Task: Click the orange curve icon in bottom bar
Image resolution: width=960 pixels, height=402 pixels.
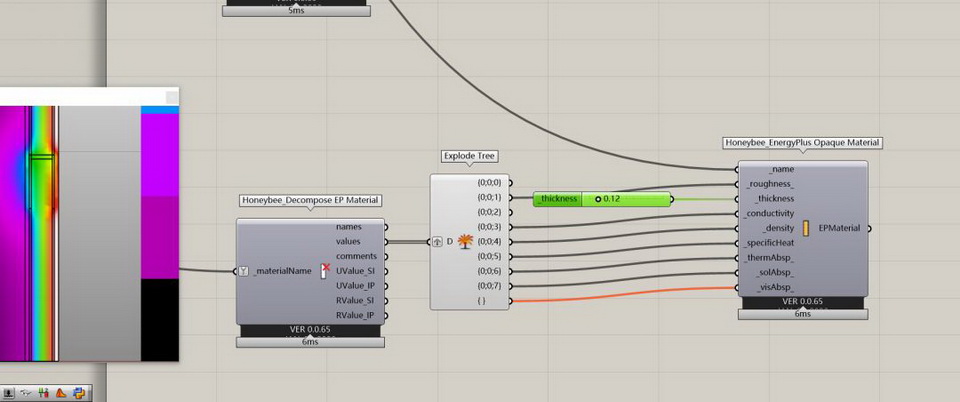Action: (x=61, y=393)
